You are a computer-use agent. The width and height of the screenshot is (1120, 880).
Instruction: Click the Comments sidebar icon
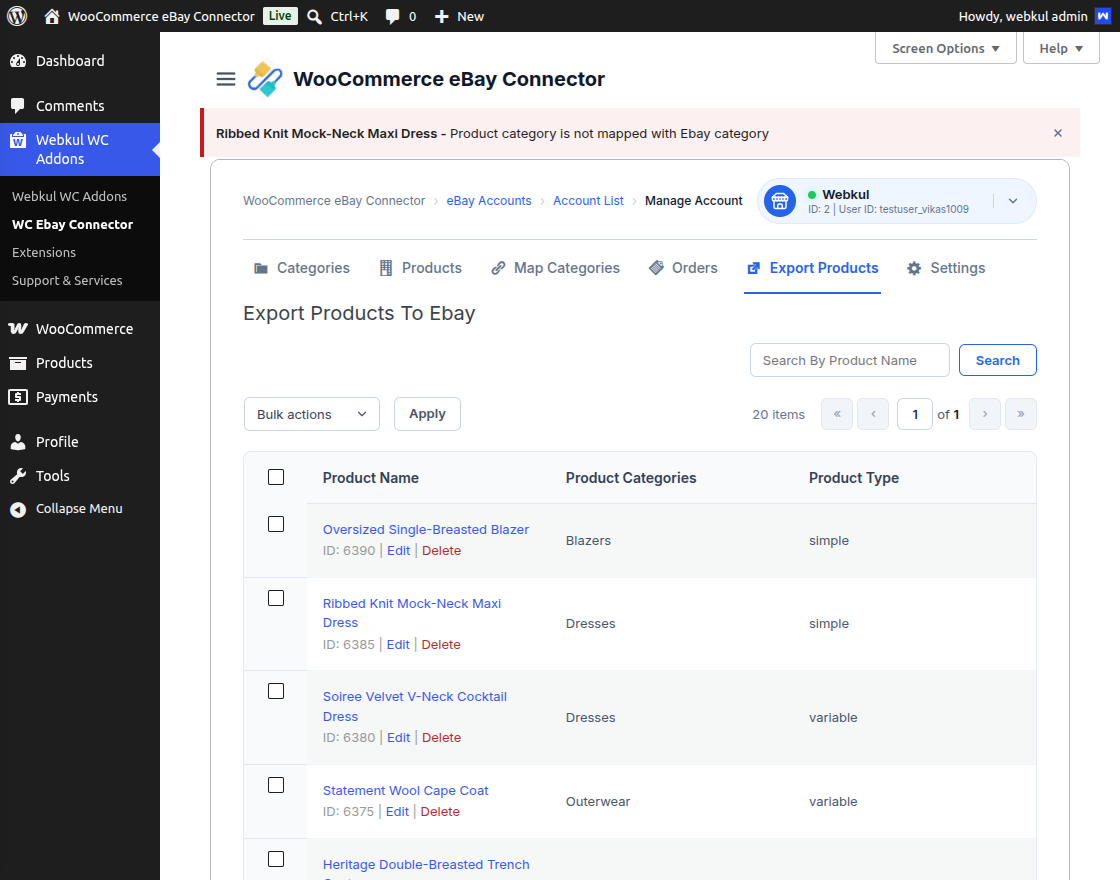pyautogui.click(x=18, y=106)
